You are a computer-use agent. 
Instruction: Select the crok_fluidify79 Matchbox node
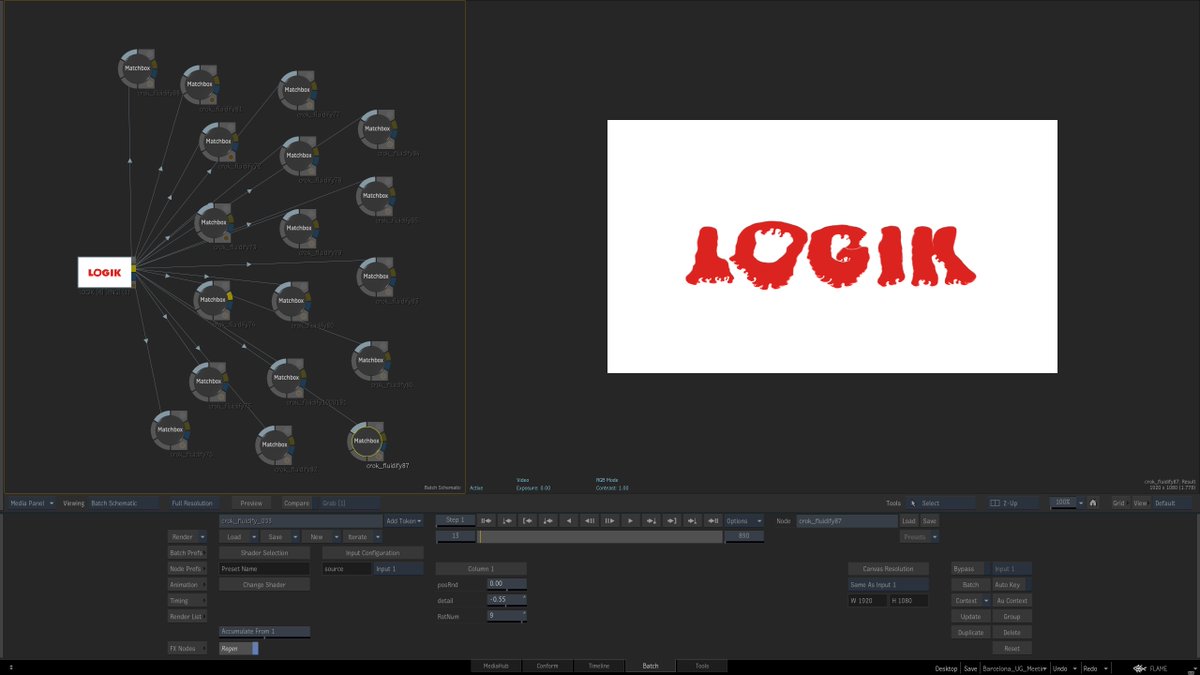298,227
